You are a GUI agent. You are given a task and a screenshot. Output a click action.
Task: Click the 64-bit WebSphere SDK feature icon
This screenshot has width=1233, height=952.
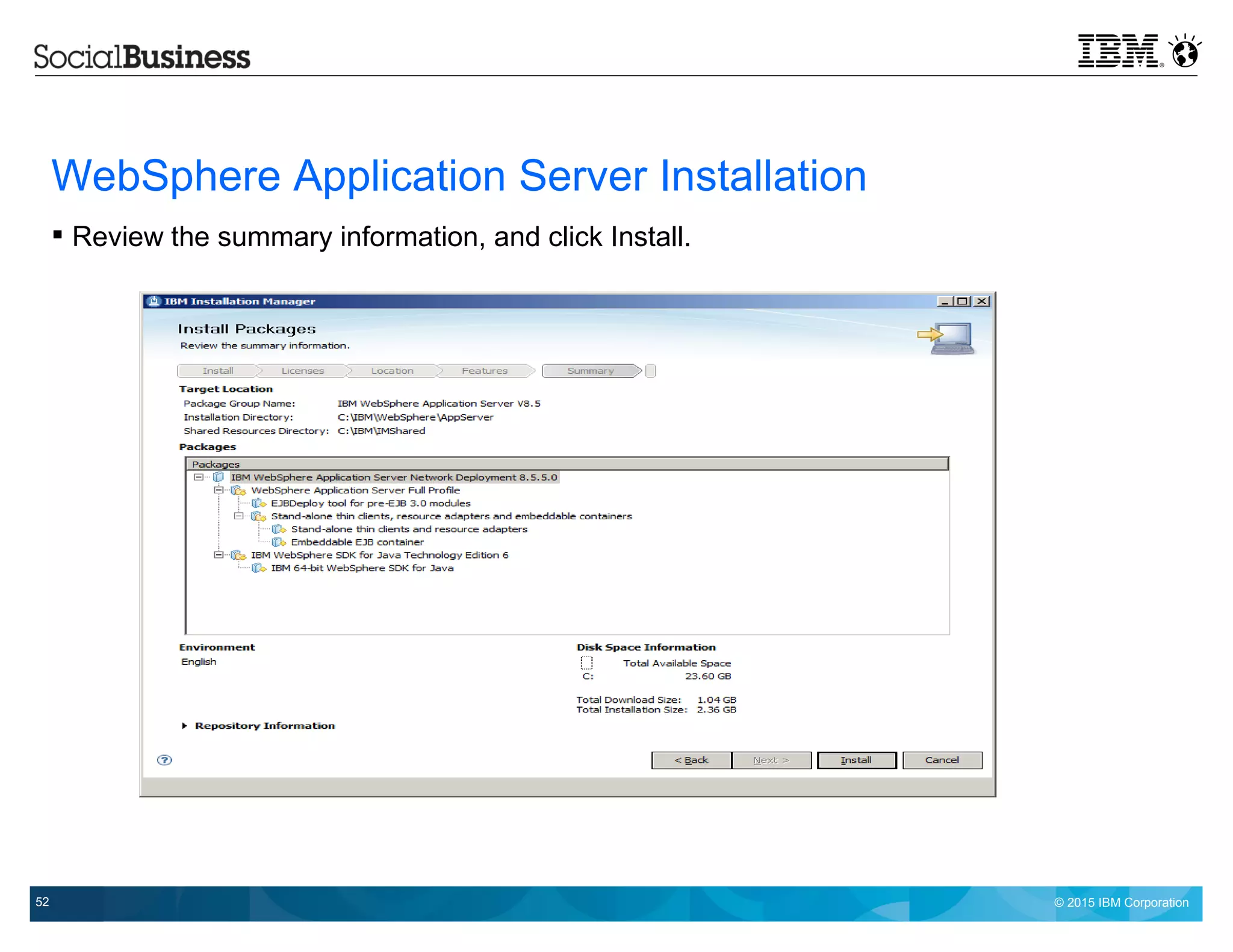click(259, 568)
